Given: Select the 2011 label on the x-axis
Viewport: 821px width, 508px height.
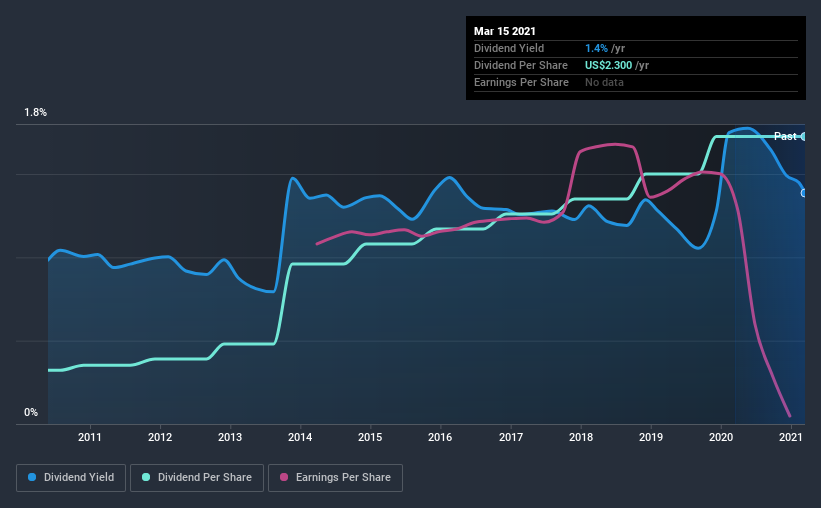Looking at the screenshot, I should [90, 437].
